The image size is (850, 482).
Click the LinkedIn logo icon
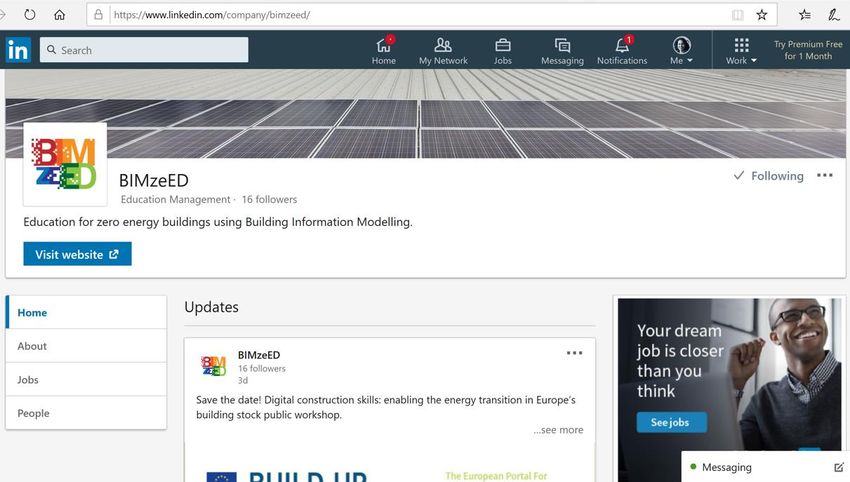(x=18, y=50)
